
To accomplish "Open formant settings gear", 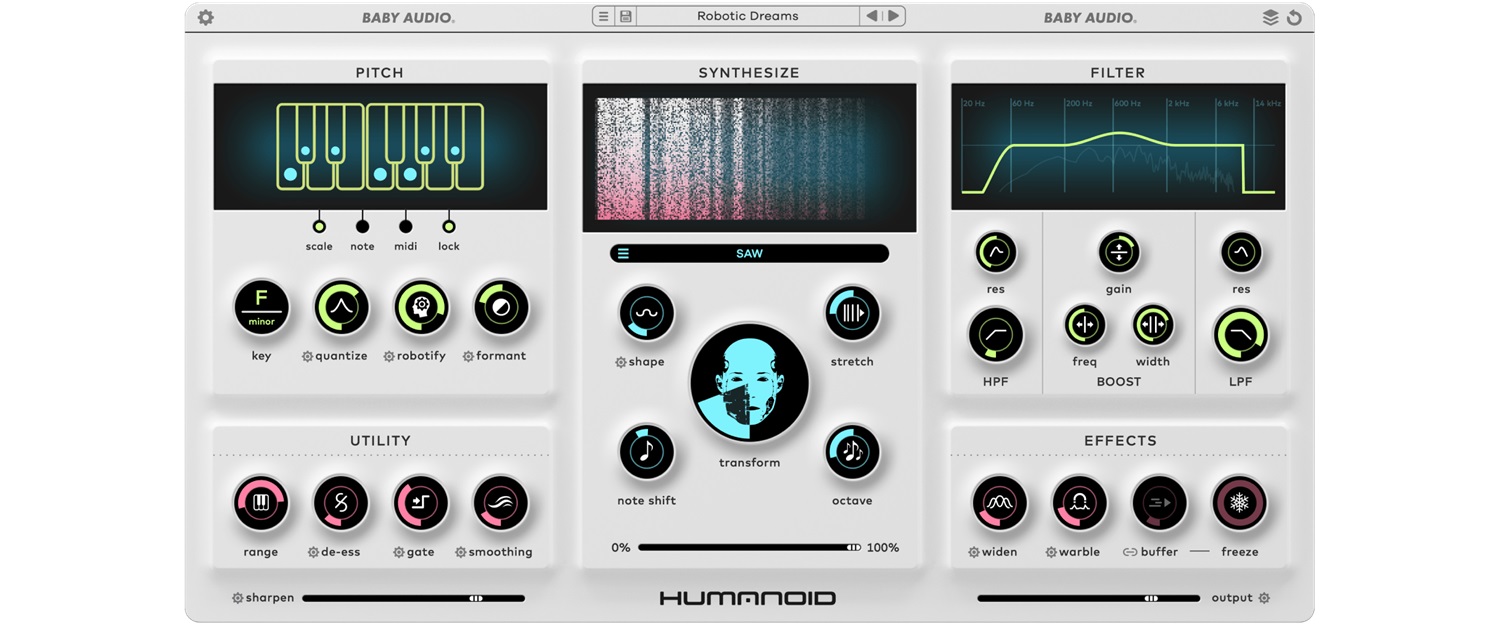I will tap(468, 356).
